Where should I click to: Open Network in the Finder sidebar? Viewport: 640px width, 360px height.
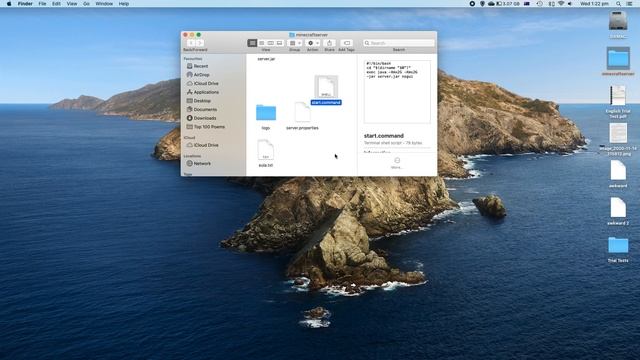pos(202,163)
